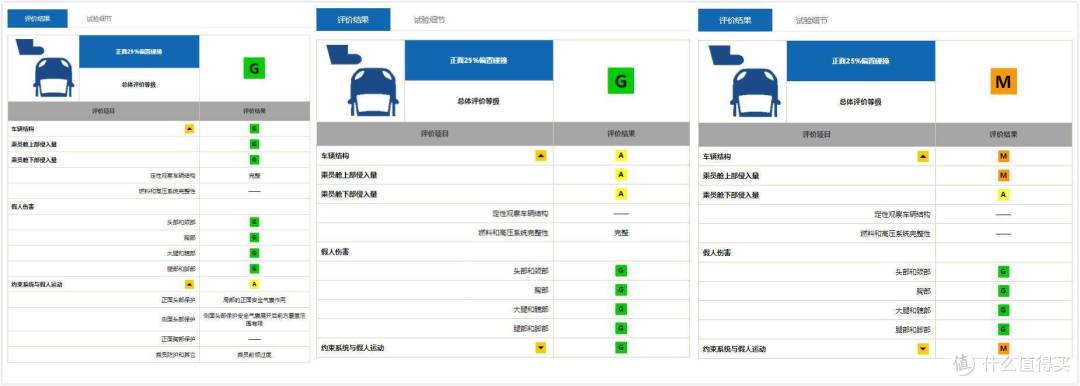Screen dimensions: 1080x386
Task: Select 评价结果 tab in the middle panel
Action: [353, 19]
